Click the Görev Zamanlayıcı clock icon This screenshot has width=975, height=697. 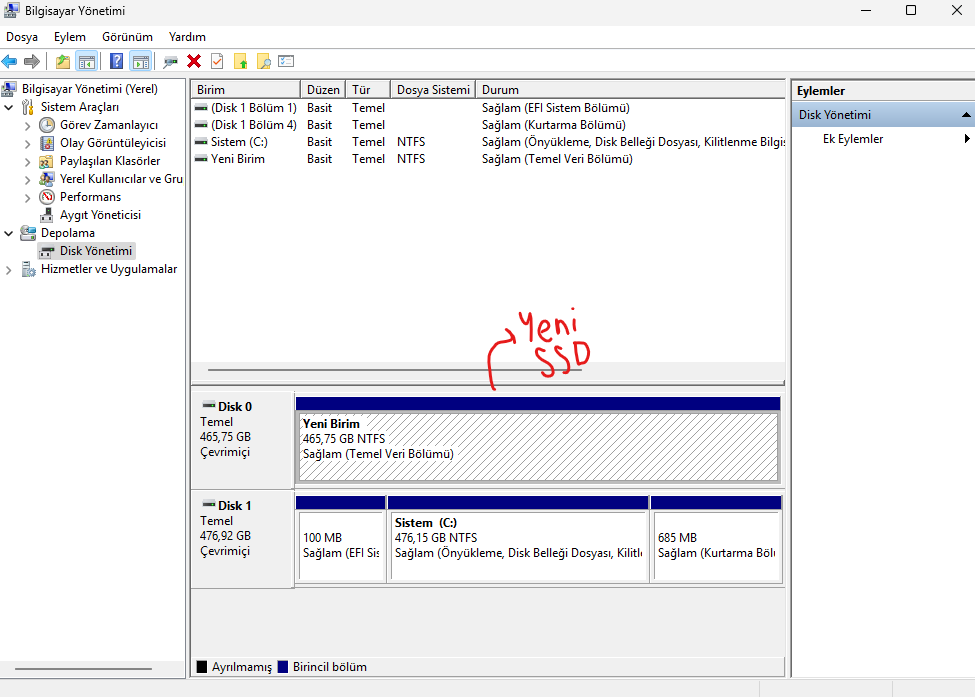[47, 125]
